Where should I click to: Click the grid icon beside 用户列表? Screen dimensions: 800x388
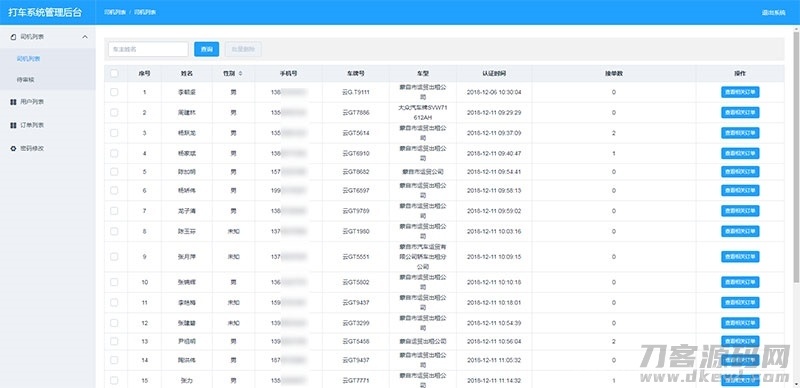click(x=13, y=102)
